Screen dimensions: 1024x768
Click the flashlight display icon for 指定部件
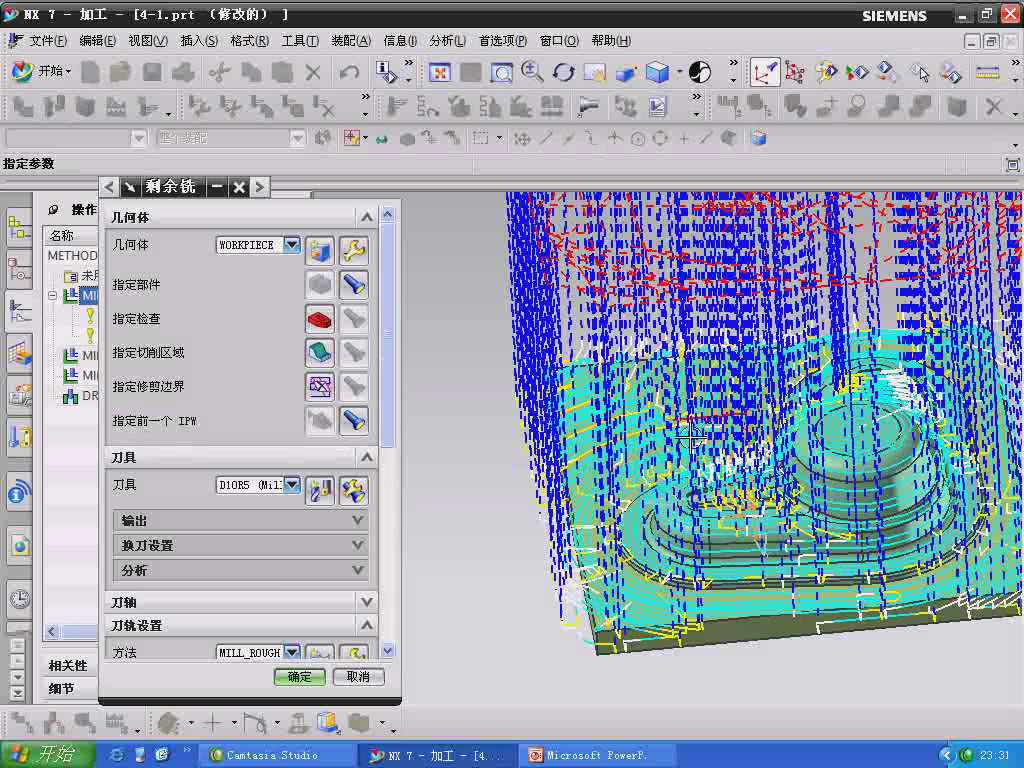click(x=354, y=285)
